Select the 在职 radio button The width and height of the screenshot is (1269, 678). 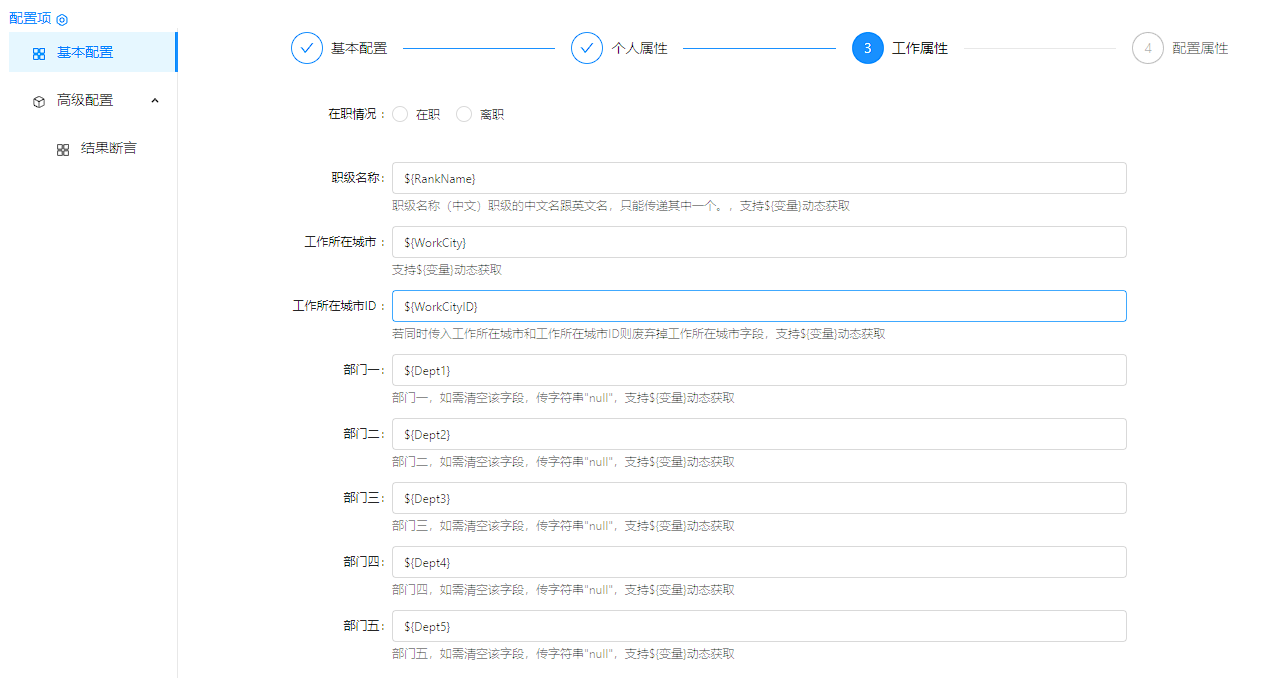coord(400,114)
